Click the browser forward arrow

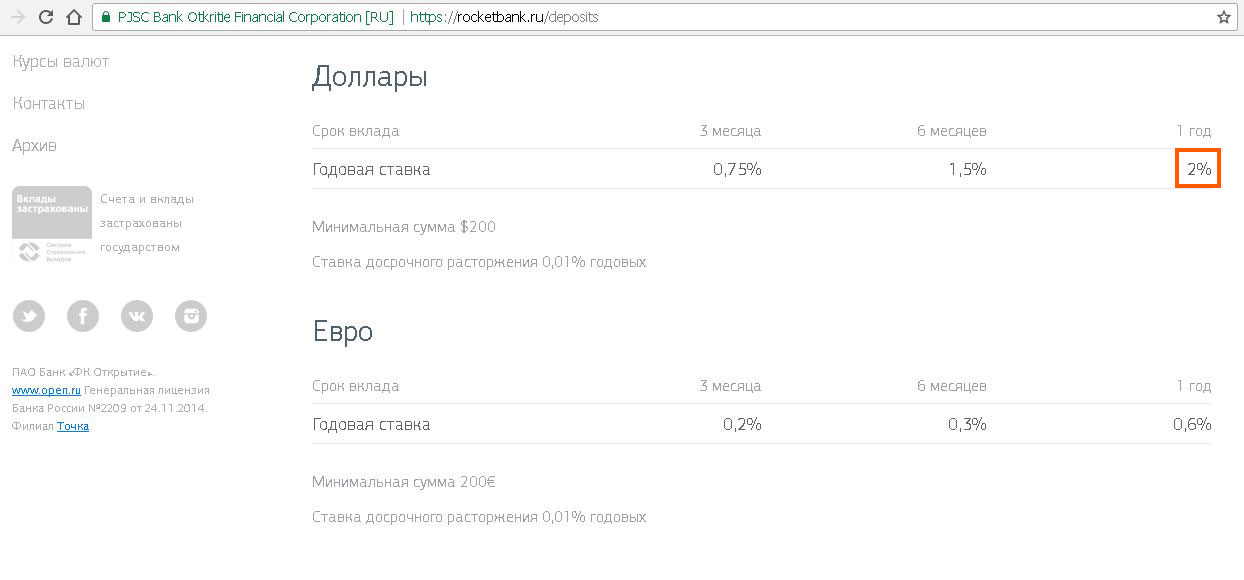pos(17,17)
